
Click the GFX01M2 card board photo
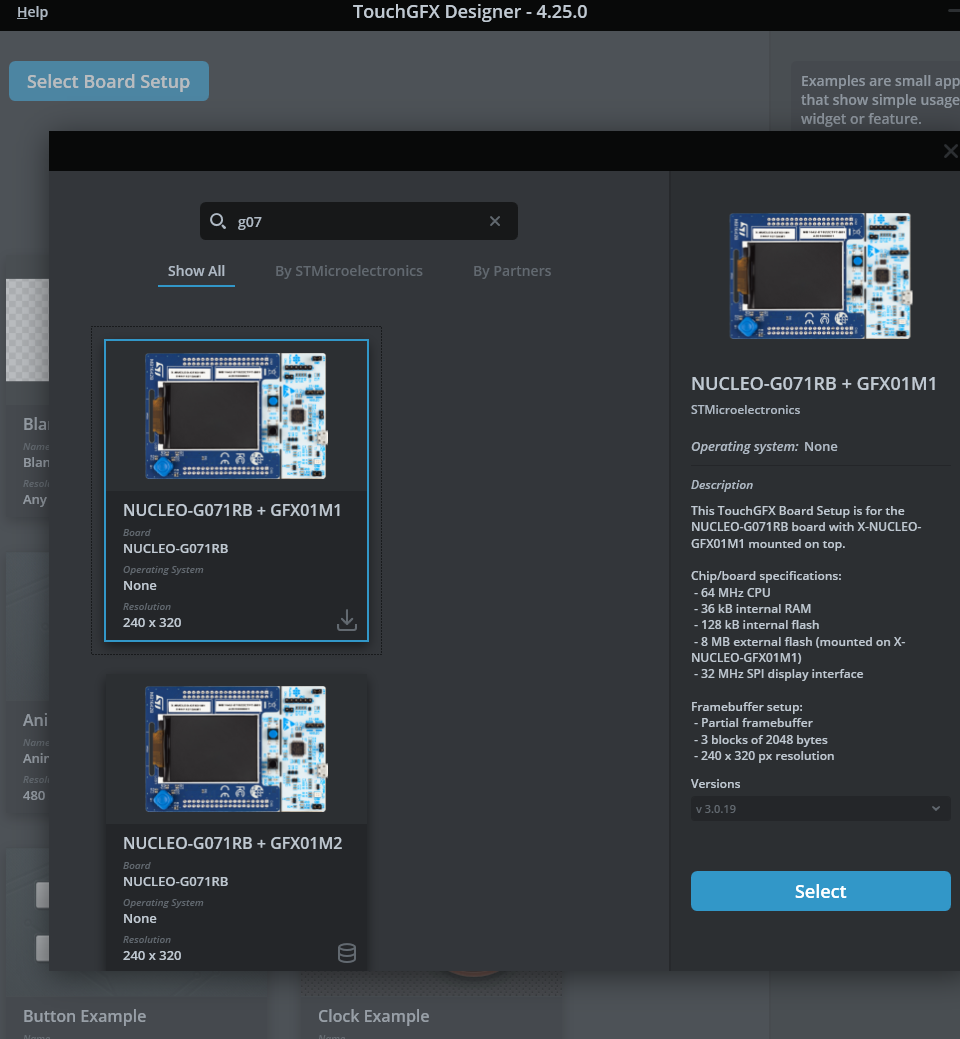(236, 748)
